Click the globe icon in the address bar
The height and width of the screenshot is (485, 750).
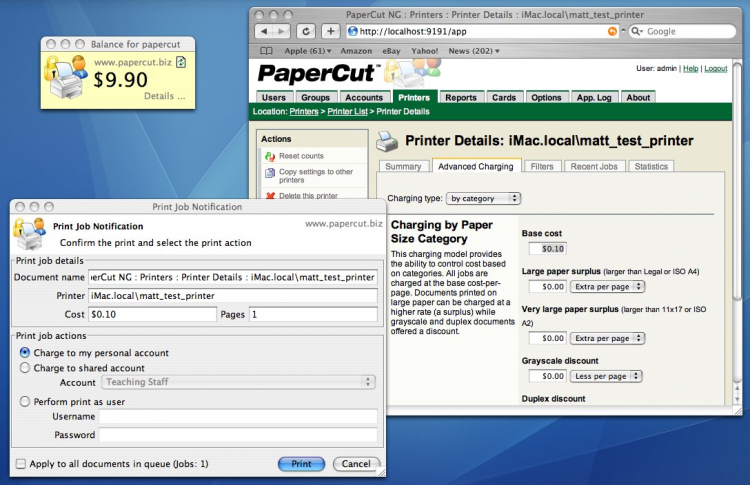tap(353, 32)
